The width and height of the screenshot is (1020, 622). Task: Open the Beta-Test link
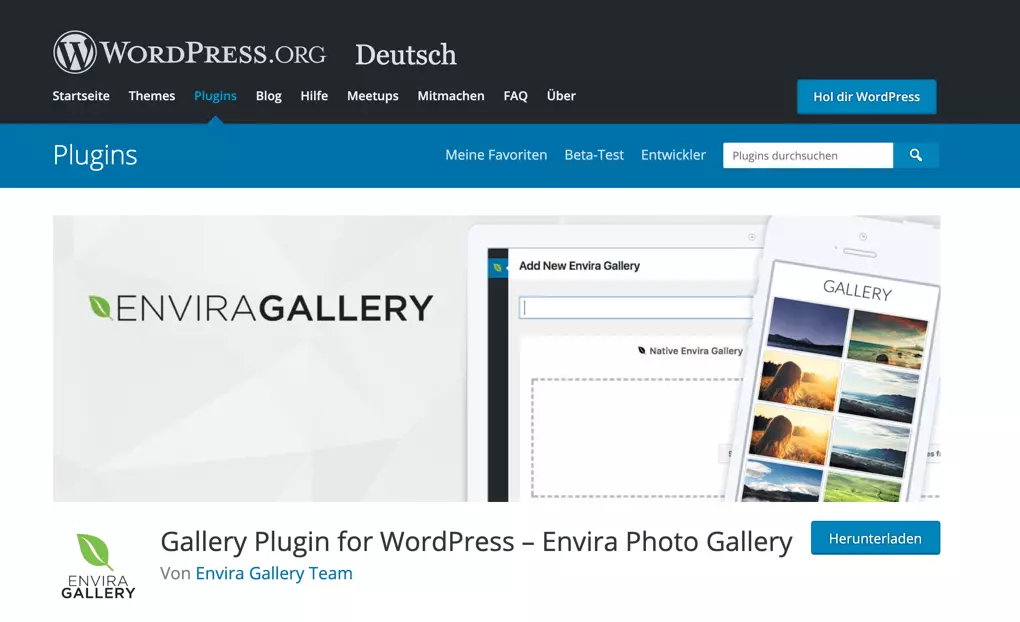click(x=594, y=155)
